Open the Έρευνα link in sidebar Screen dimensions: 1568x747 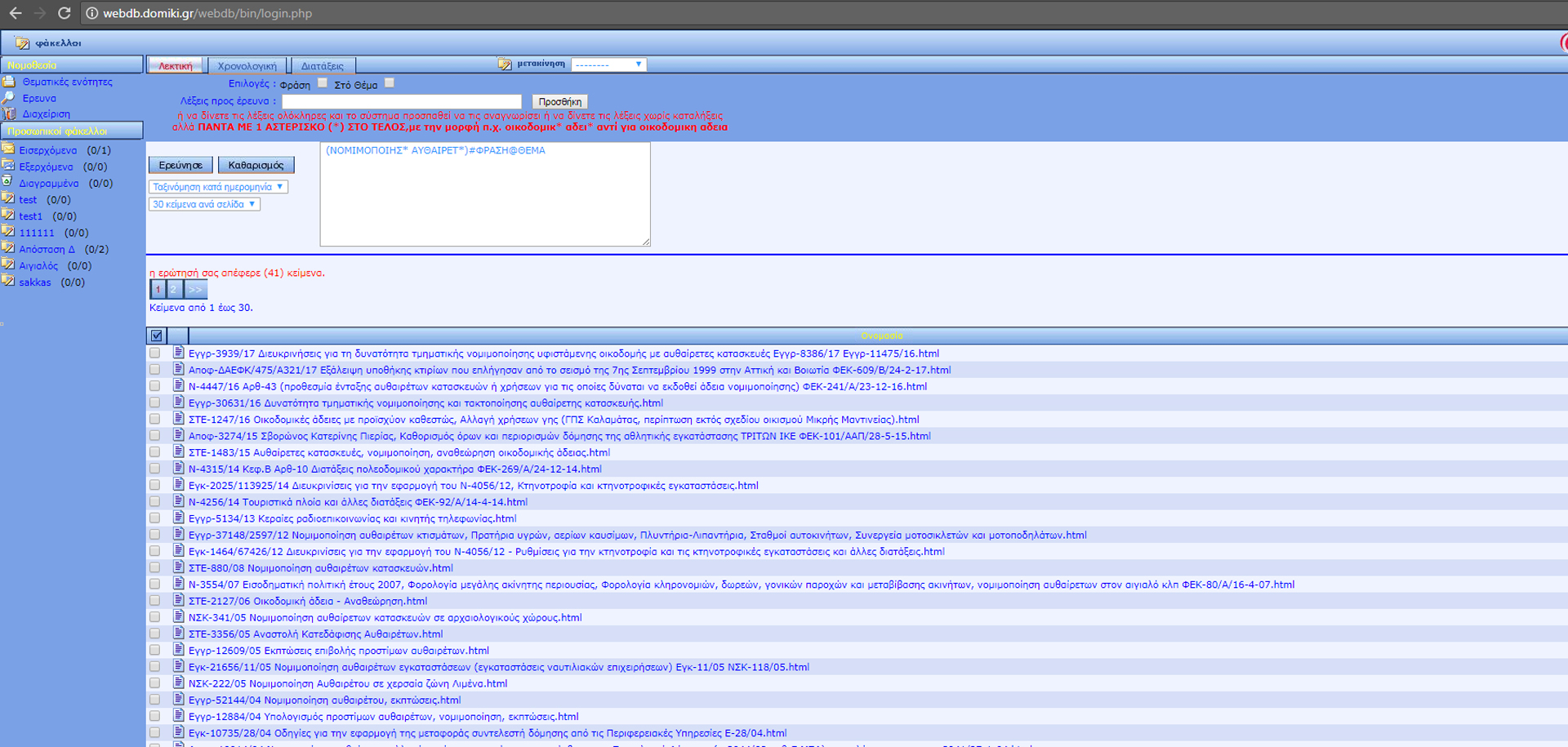point(39,98)
